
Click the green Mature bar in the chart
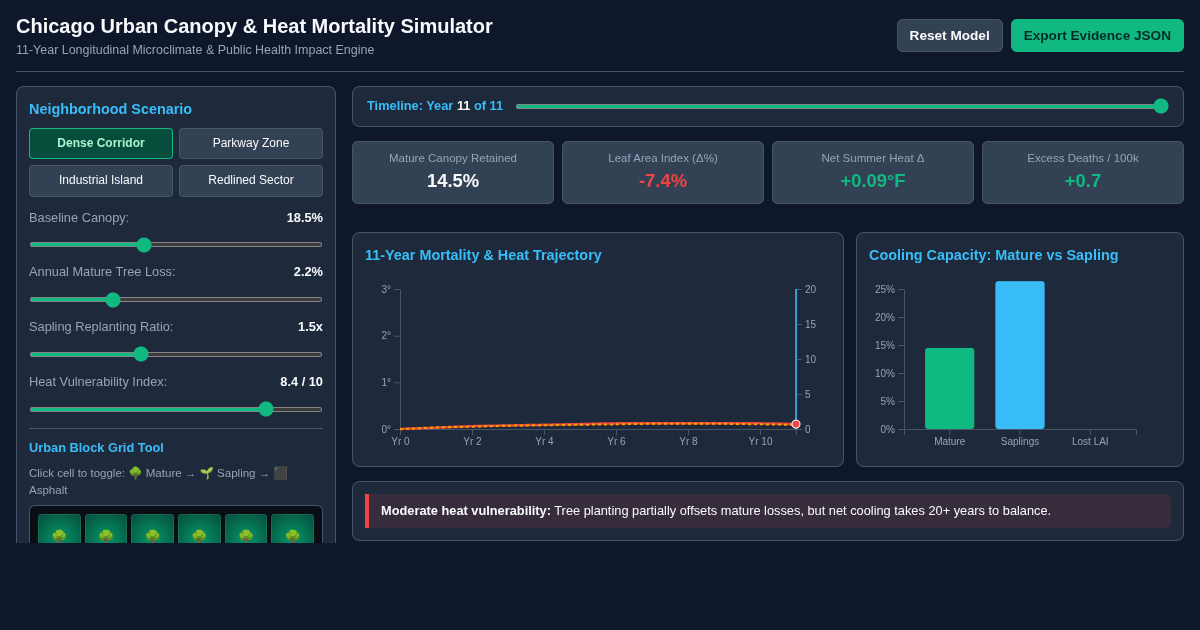point(949,389)
